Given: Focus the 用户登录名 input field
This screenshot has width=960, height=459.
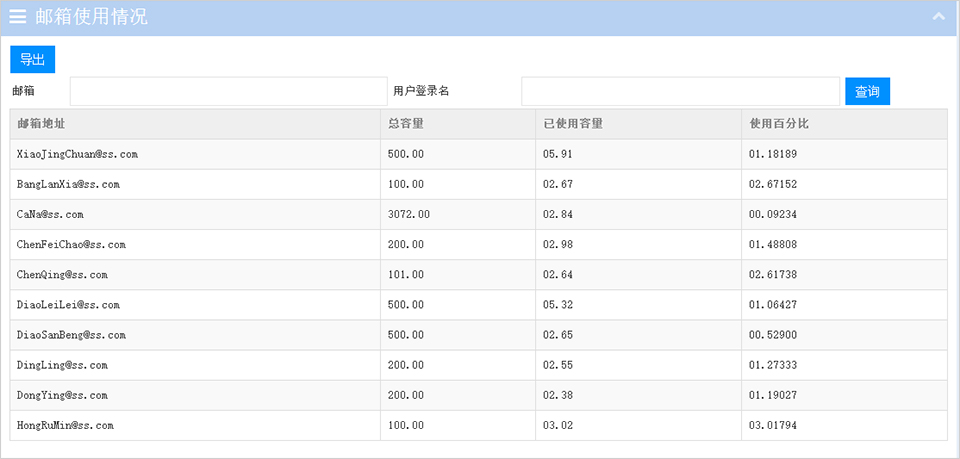Looking at the screenshot, I should [680, 91].
